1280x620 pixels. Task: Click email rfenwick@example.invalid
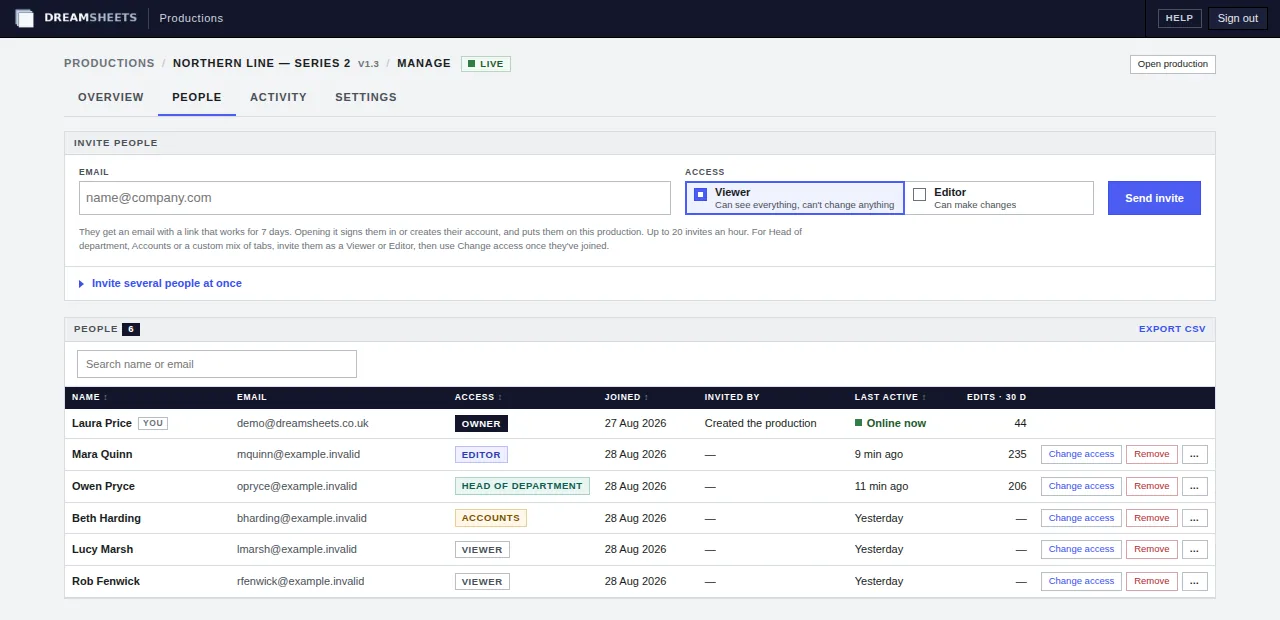pyautogui.click(x=300, y=581)
